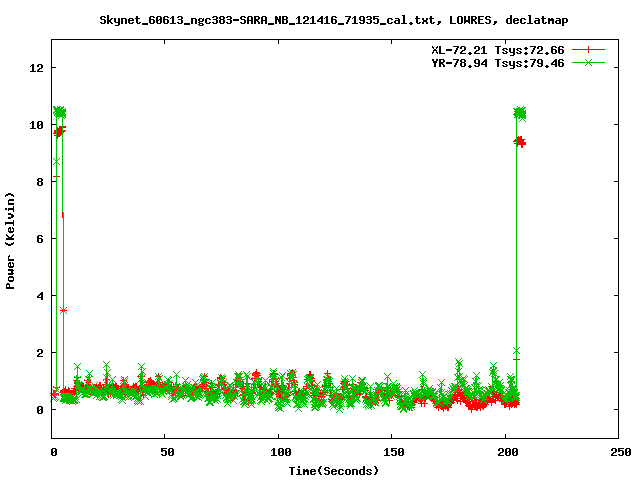Screen dimensions: 640x480
Task: Click the x-axis tick label 250
Action: coord(621,452)
